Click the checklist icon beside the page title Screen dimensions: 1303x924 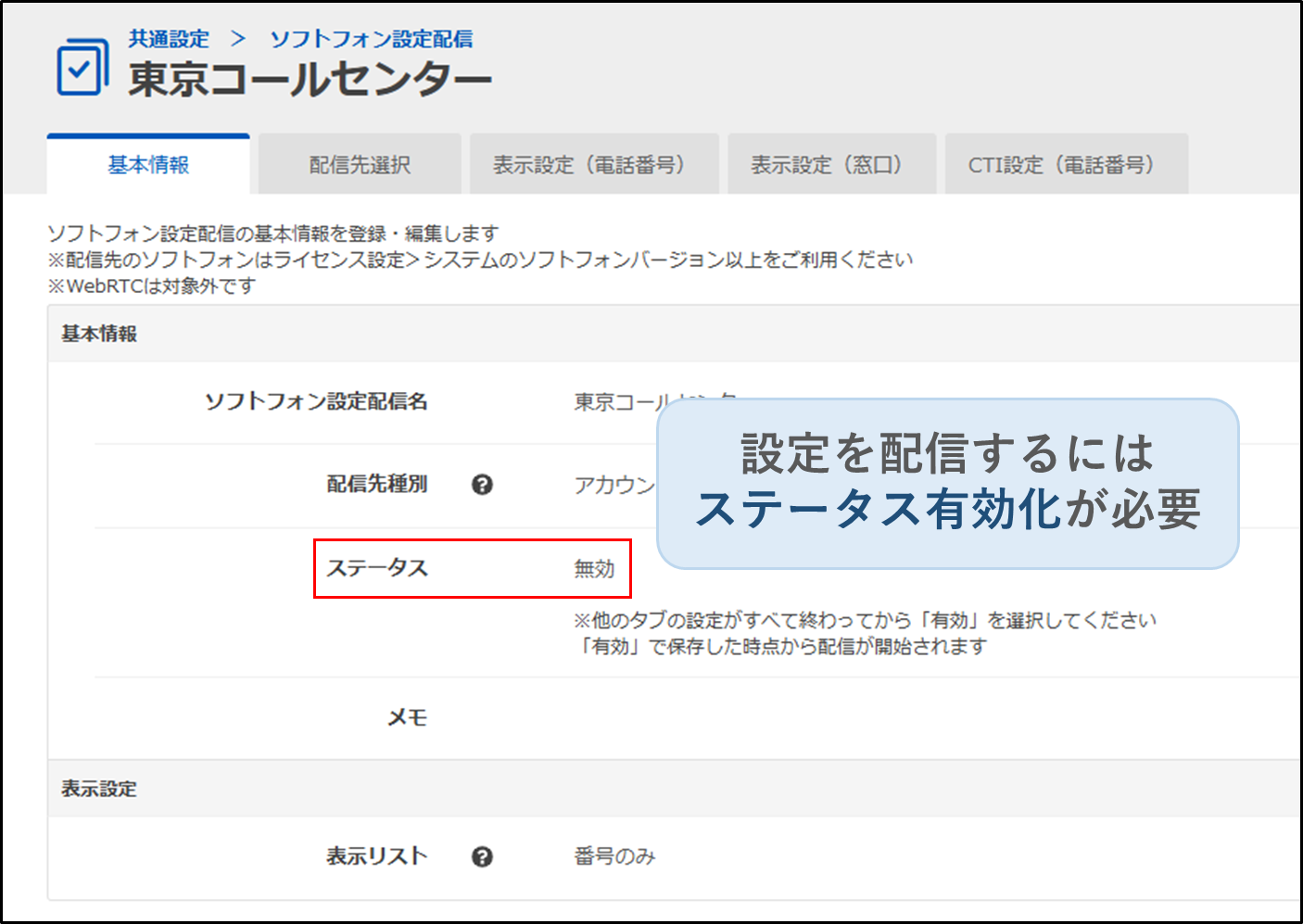(82, 67)
